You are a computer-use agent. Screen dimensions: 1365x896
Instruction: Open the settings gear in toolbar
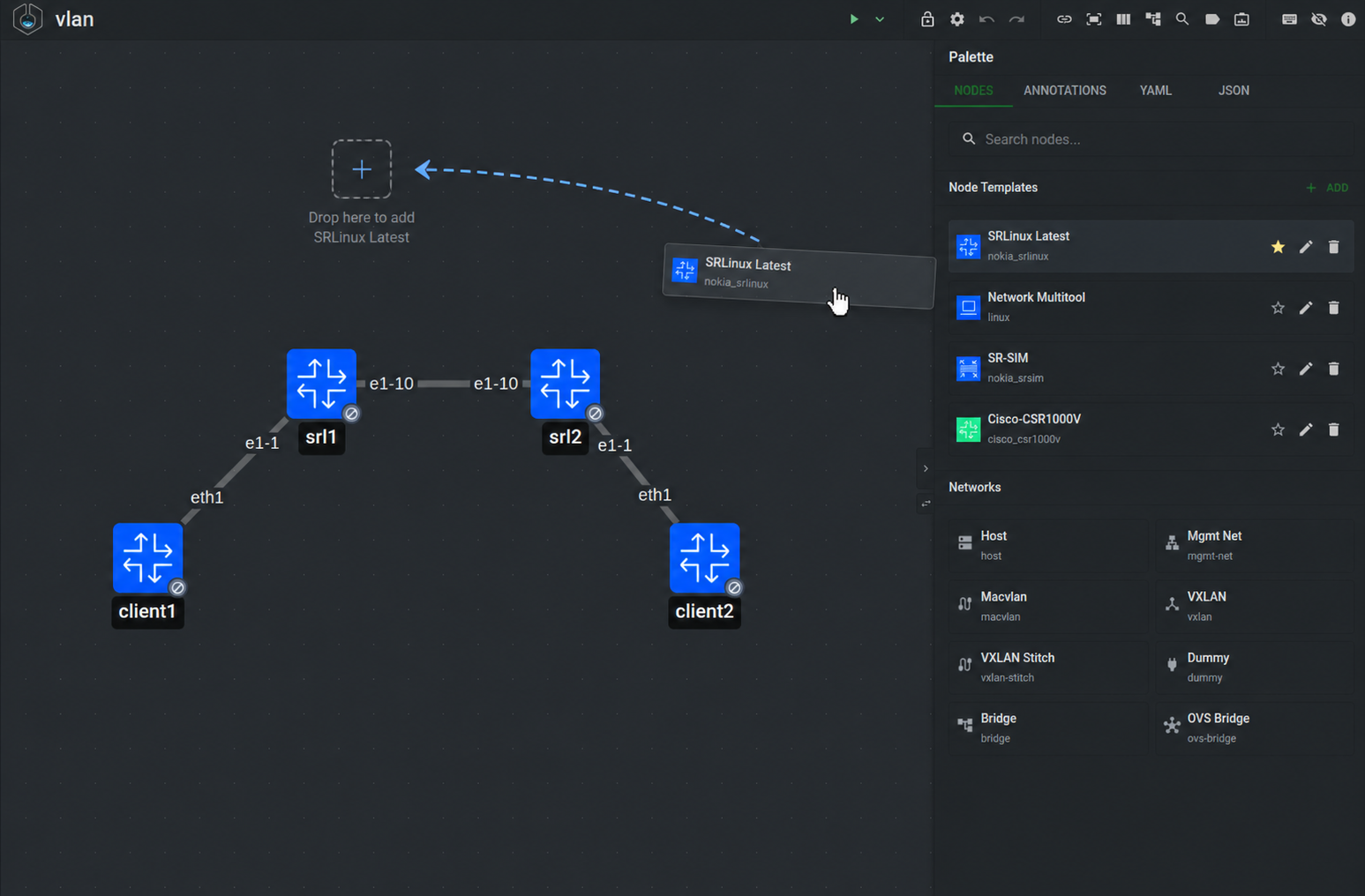[957, 19]
